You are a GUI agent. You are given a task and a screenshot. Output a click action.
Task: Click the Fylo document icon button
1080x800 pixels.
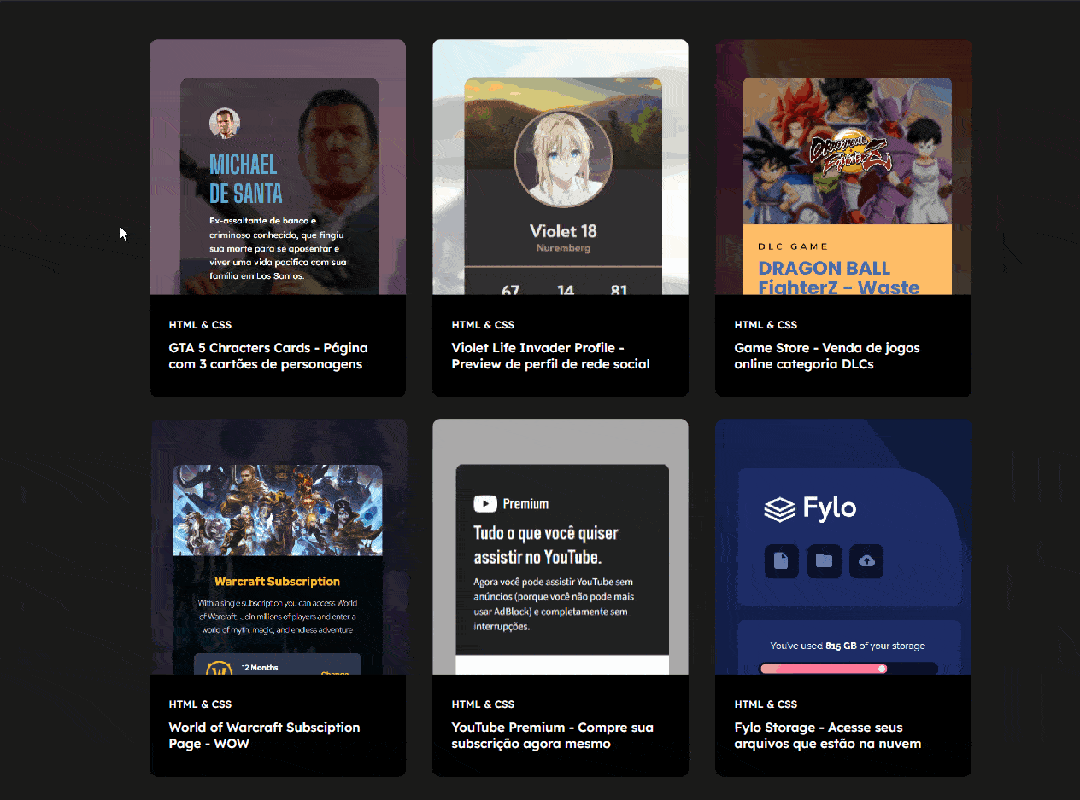(x=782, y=560)
